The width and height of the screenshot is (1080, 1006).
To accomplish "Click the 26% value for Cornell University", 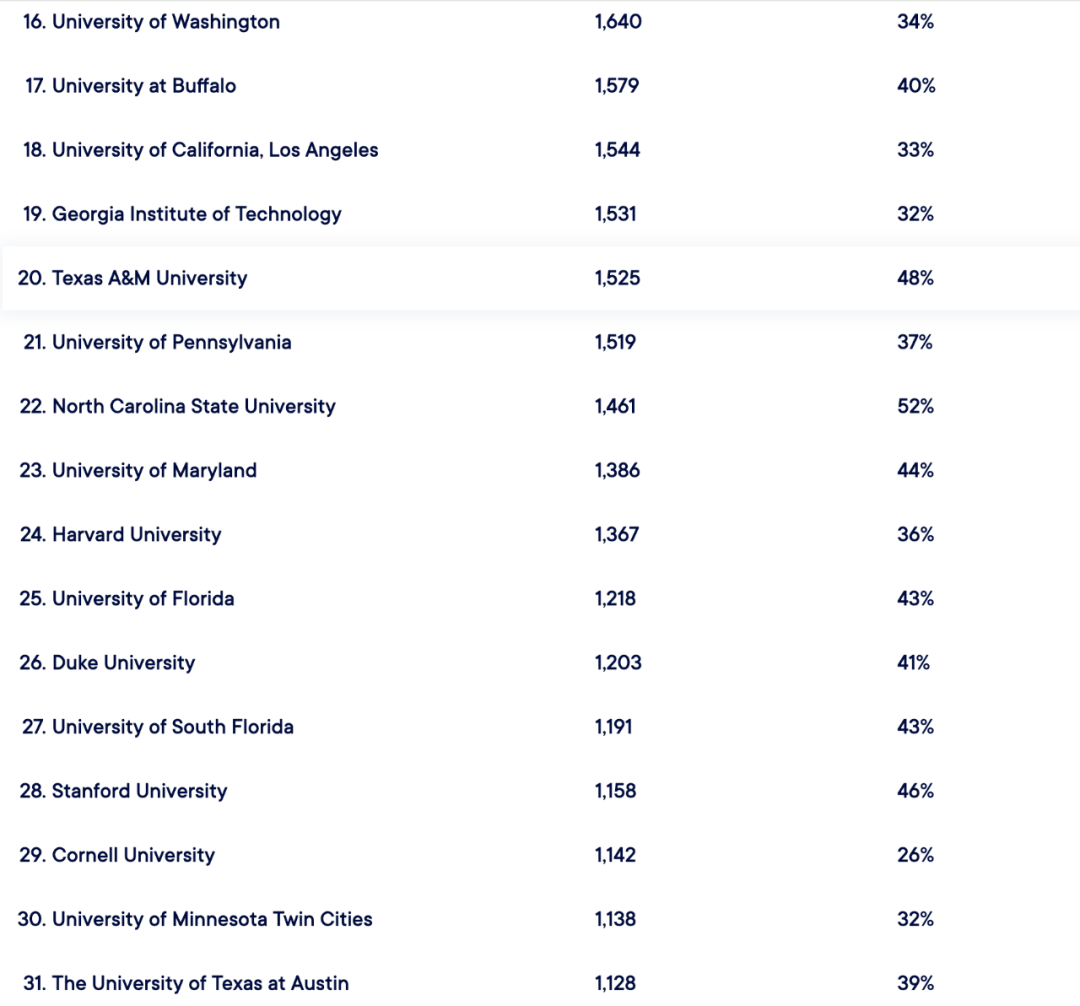I will click(915, 855).
